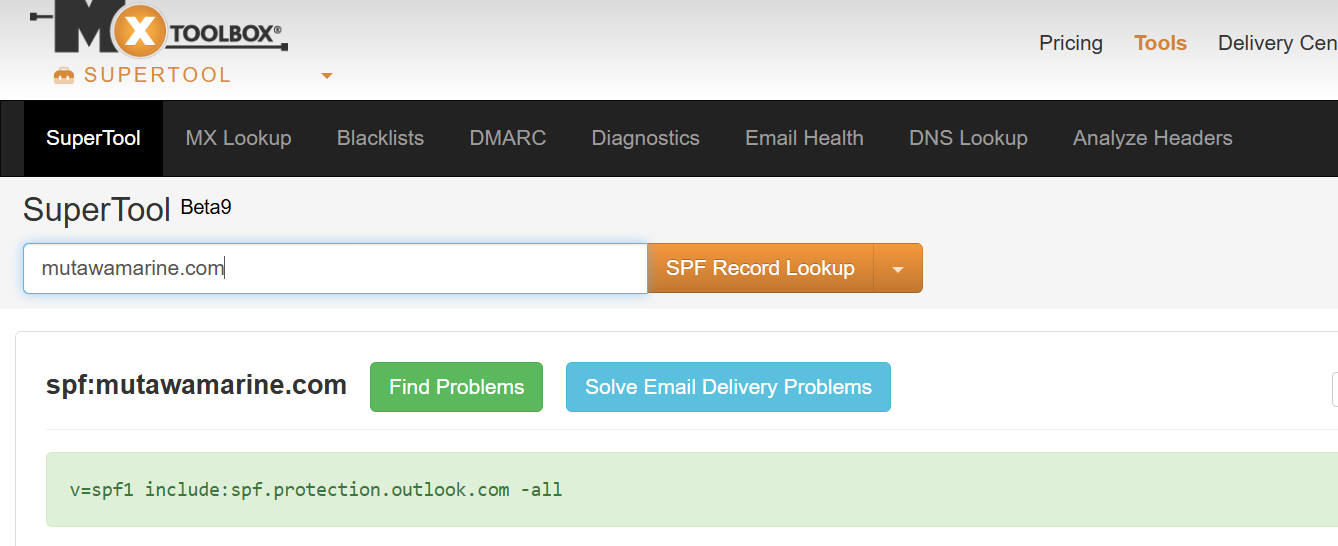
Task: Expand the SUPERTOOL dropdown caret
Action: point(326,76)
